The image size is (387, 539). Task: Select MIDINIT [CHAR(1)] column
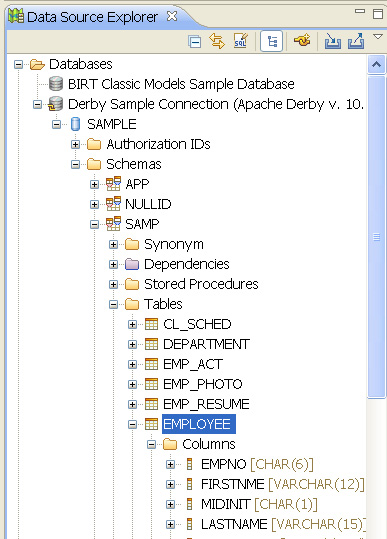point(259,504)
